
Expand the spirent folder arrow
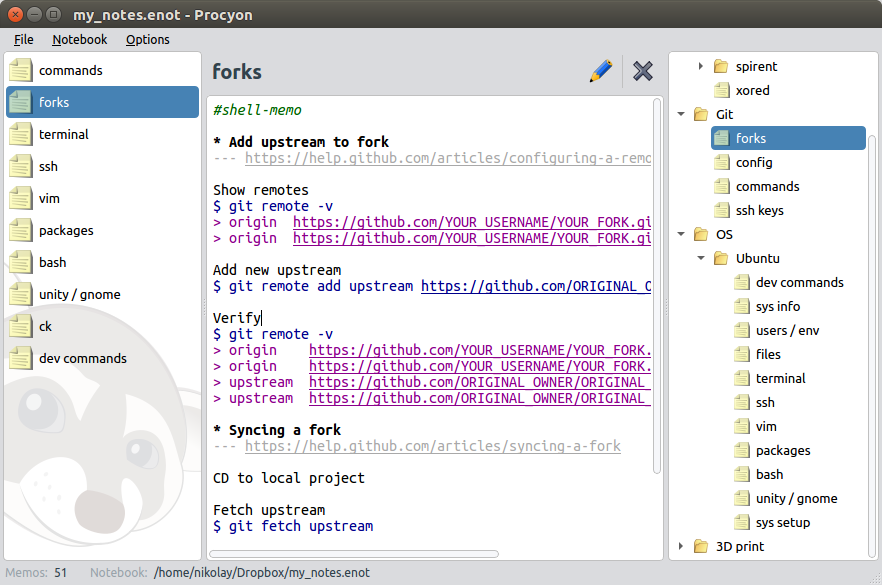(x=701, y=66)
